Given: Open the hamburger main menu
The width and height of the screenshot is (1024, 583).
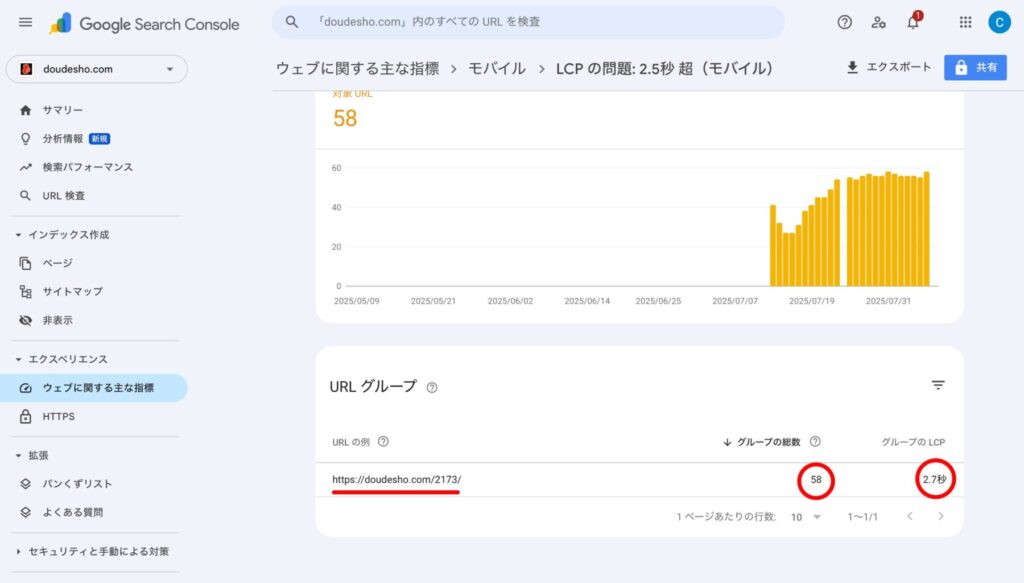Looking at the screenshot, I should 26,23.
